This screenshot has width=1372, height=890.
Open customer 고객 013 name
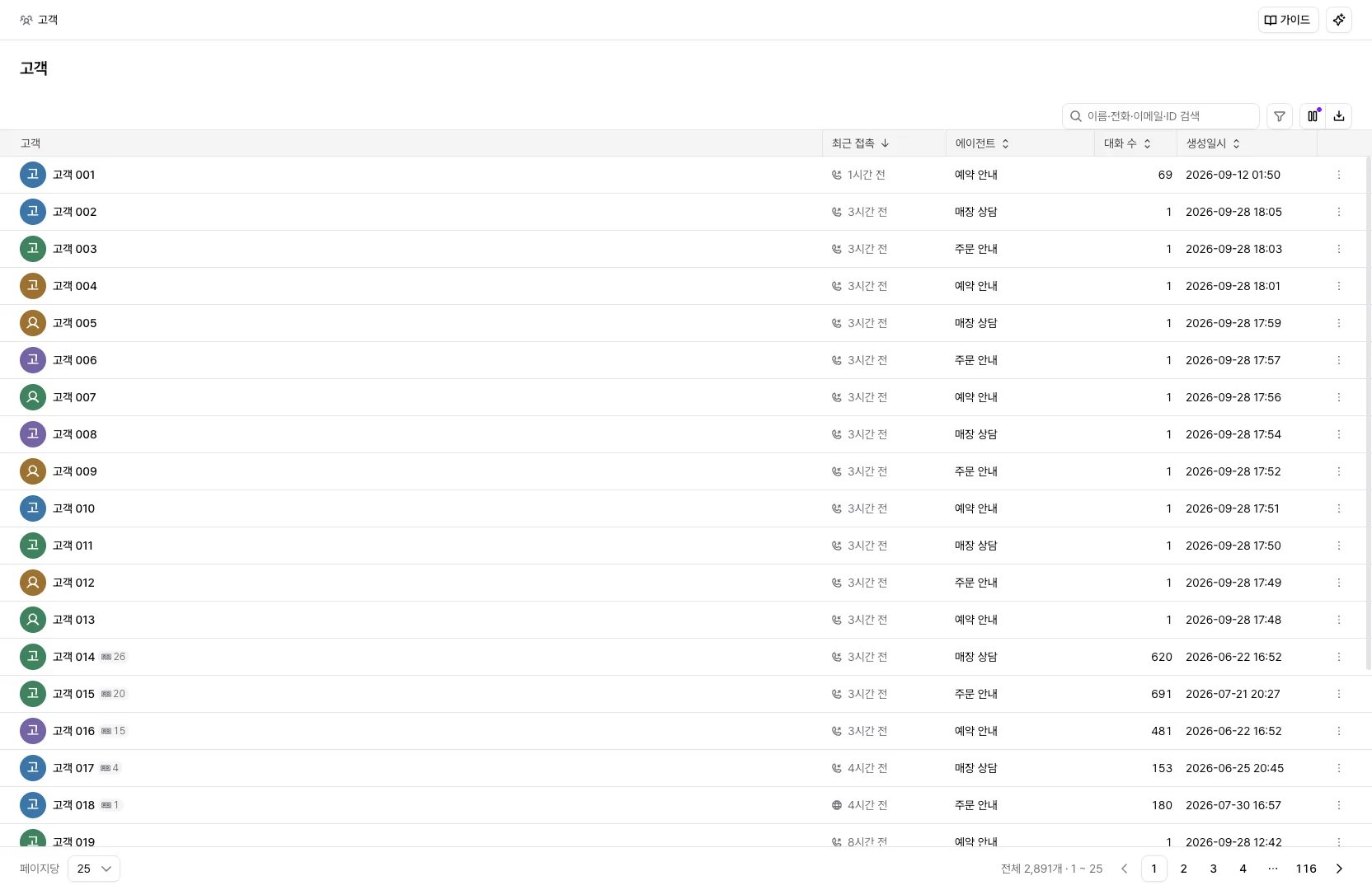73,620
